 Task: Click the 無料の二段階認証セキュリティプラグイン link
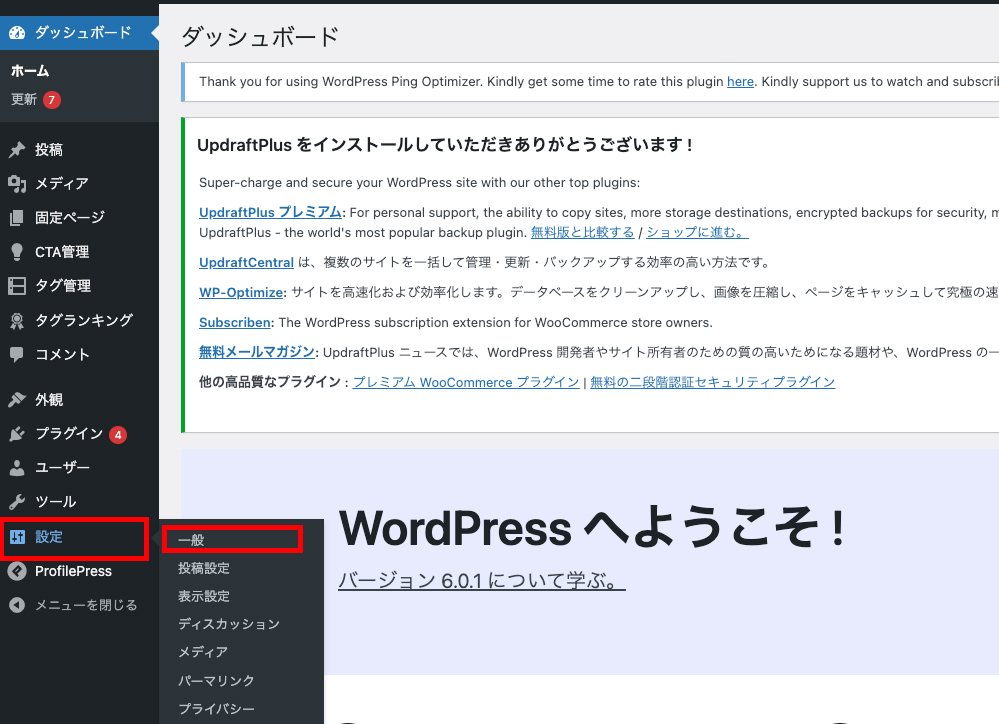point(712,382)
